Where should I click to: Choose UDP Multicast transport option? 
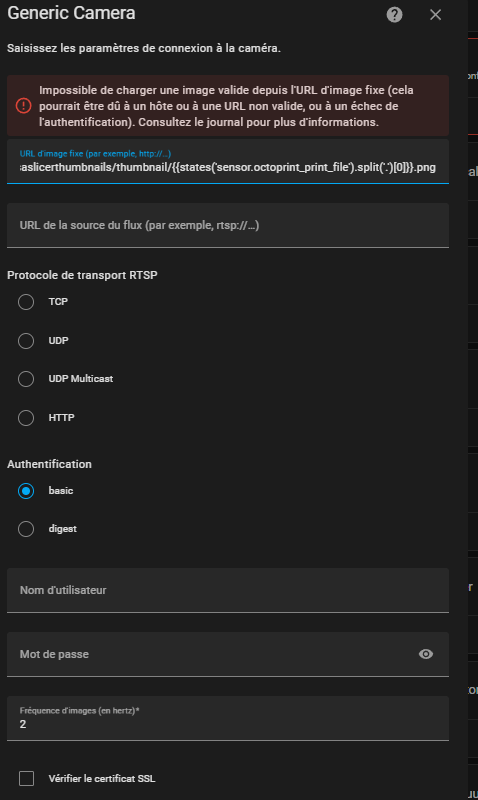click(26, 379)
